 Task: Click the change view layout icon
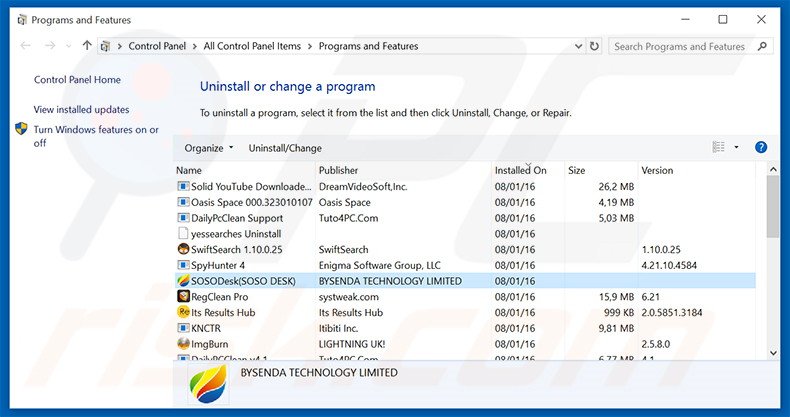pos(718,148)
